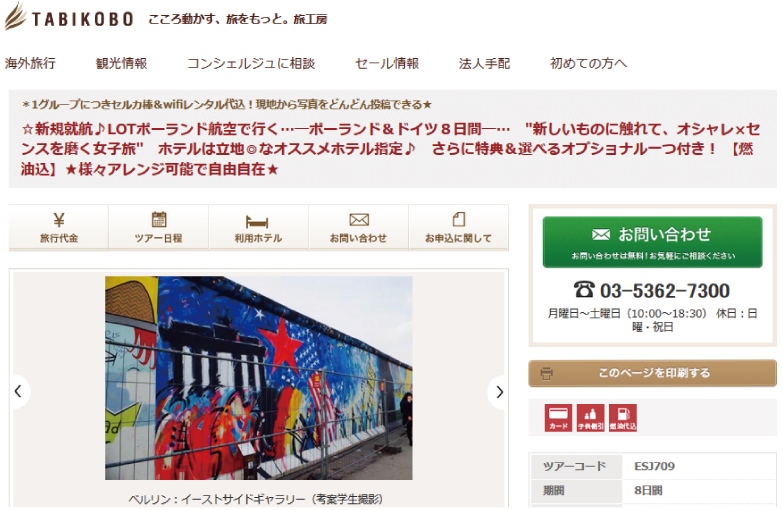The height and width of the screenshot is (510, 783).
Task: Click the TABIKOBO logo
Action: [69, 17]
